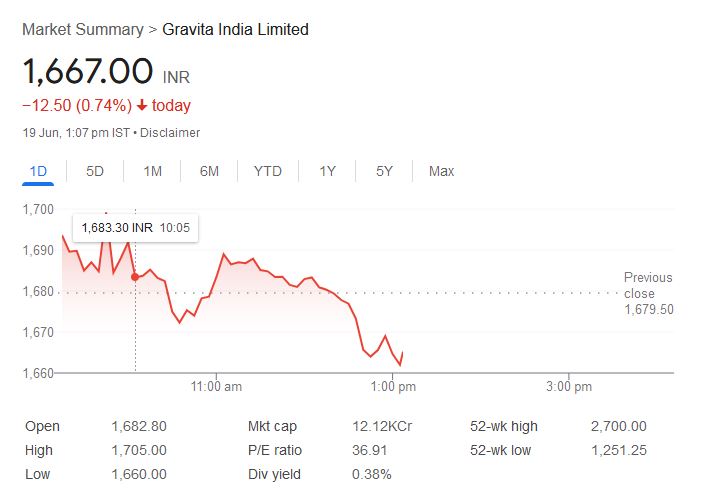Open the Disclaimer link
The height and width of the screenshot is (504, 710).
[x=170, y=133]
